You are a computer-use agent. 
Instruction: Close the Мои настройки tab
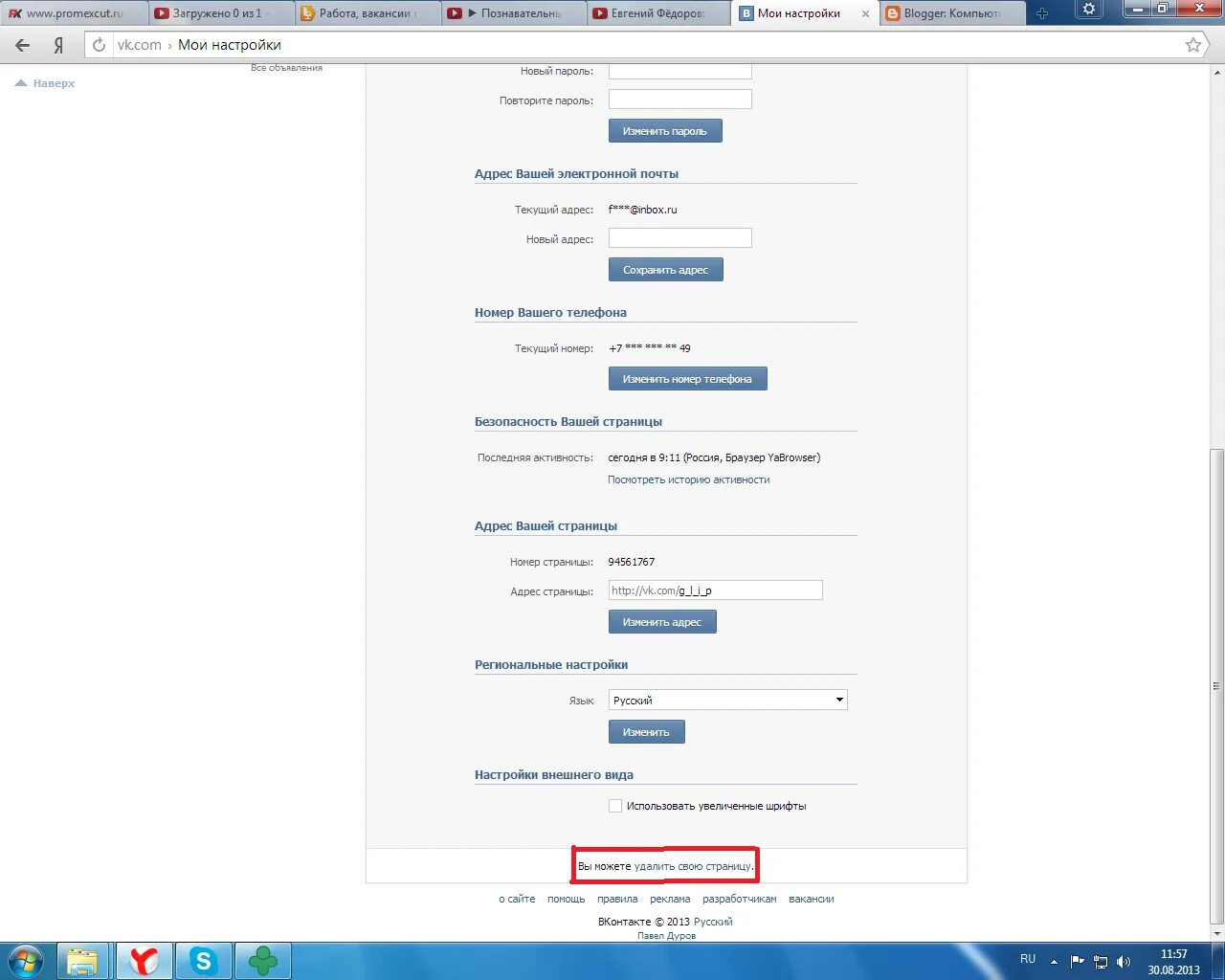click(866, 13)
